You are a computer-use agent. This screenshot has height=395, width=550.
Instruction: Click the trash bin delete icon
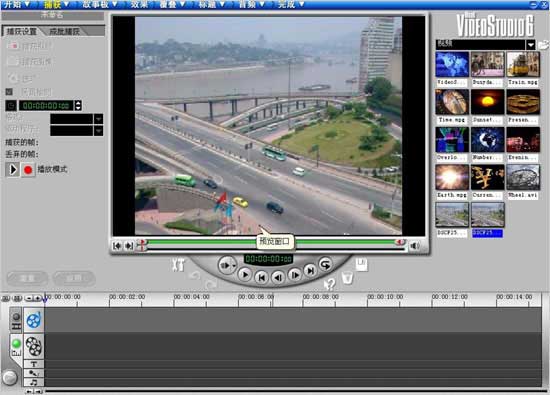[347, 278]
